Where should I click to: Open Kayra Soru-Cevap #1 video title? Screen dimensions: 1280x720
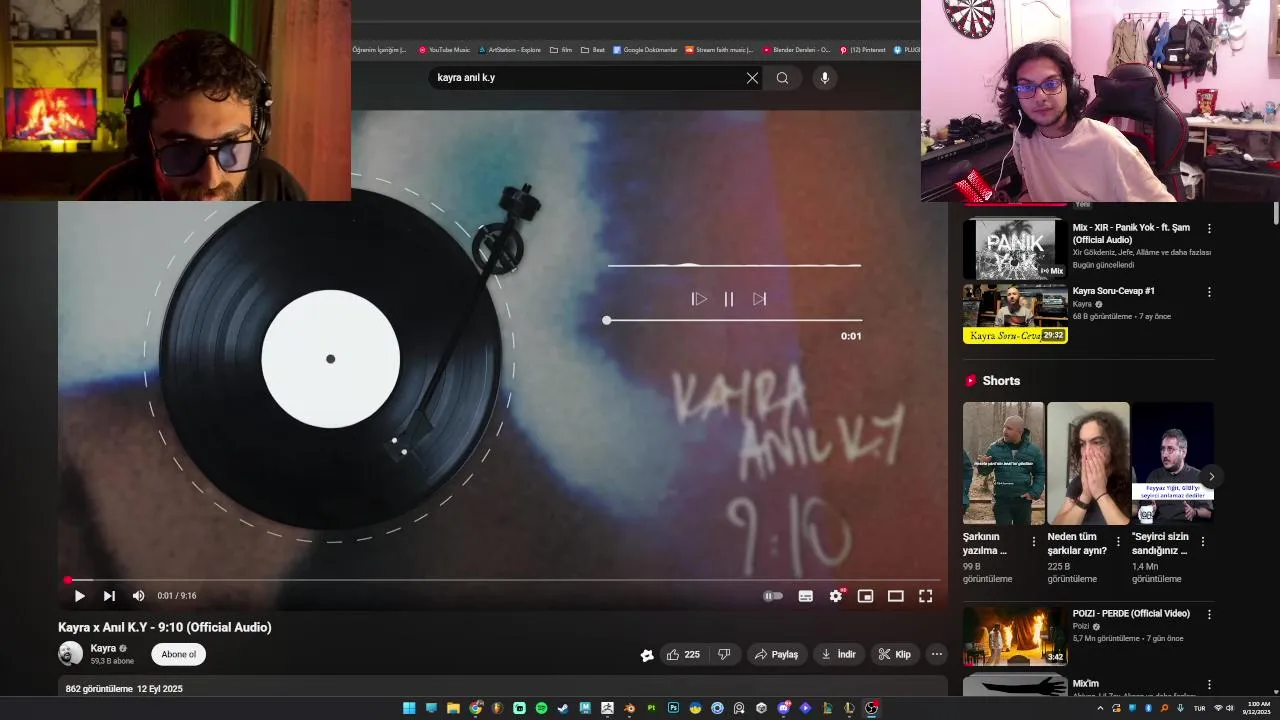click(1113, 291)
